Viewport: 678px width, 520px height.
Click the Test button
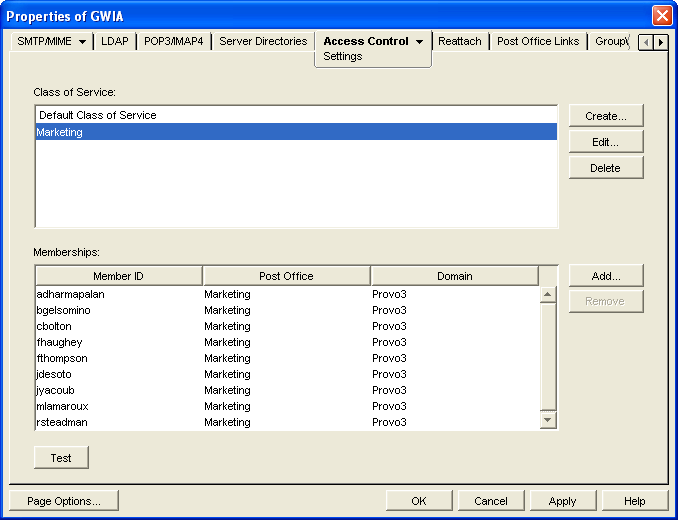pyautogui.click(x=61, y=457)
